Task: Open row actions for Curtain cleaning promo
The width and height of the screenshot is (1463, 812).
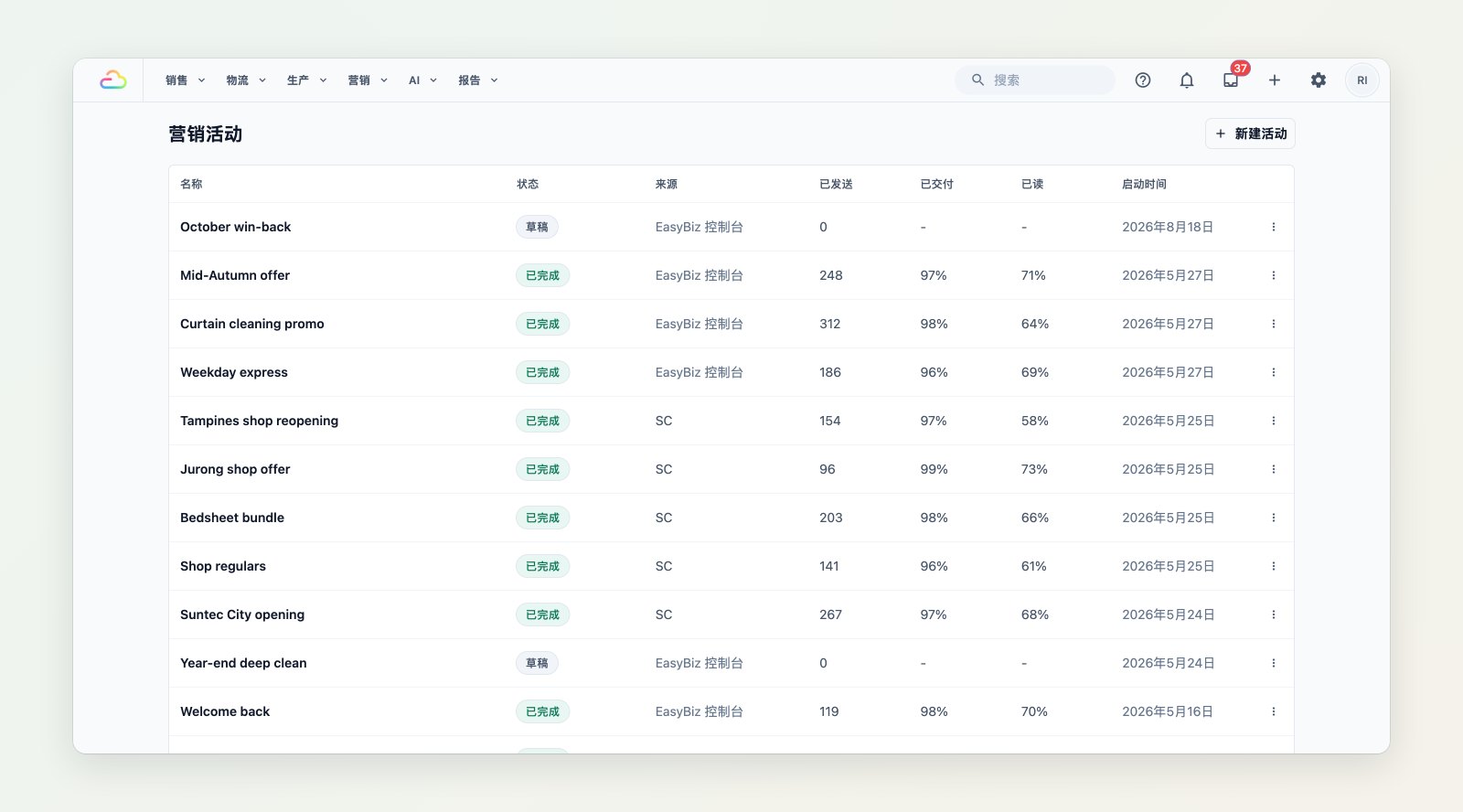Action: [x=1274, y=324]
